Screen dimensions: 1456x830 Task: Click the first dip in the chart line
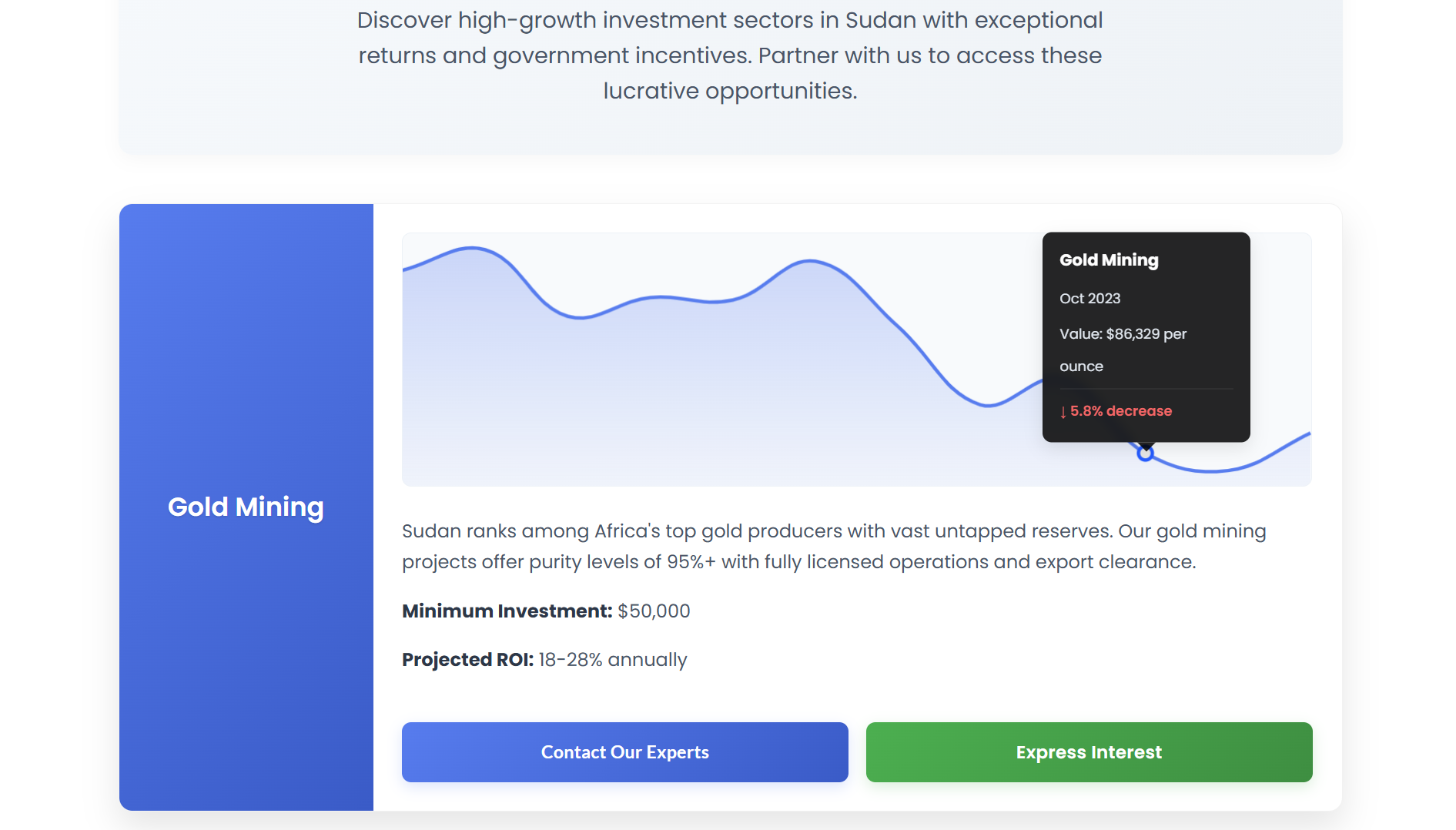[581, 316]
